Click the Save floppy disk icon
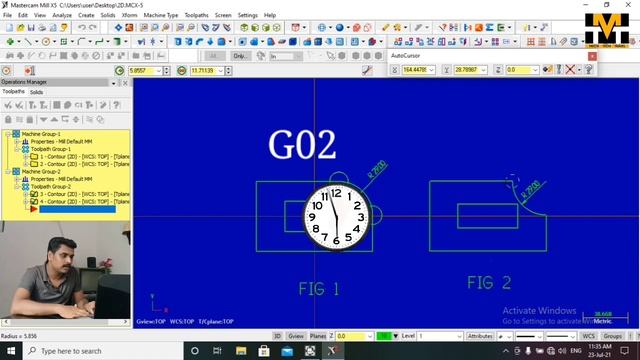Viewport: 640px width, 360px height. pos(31,28)
